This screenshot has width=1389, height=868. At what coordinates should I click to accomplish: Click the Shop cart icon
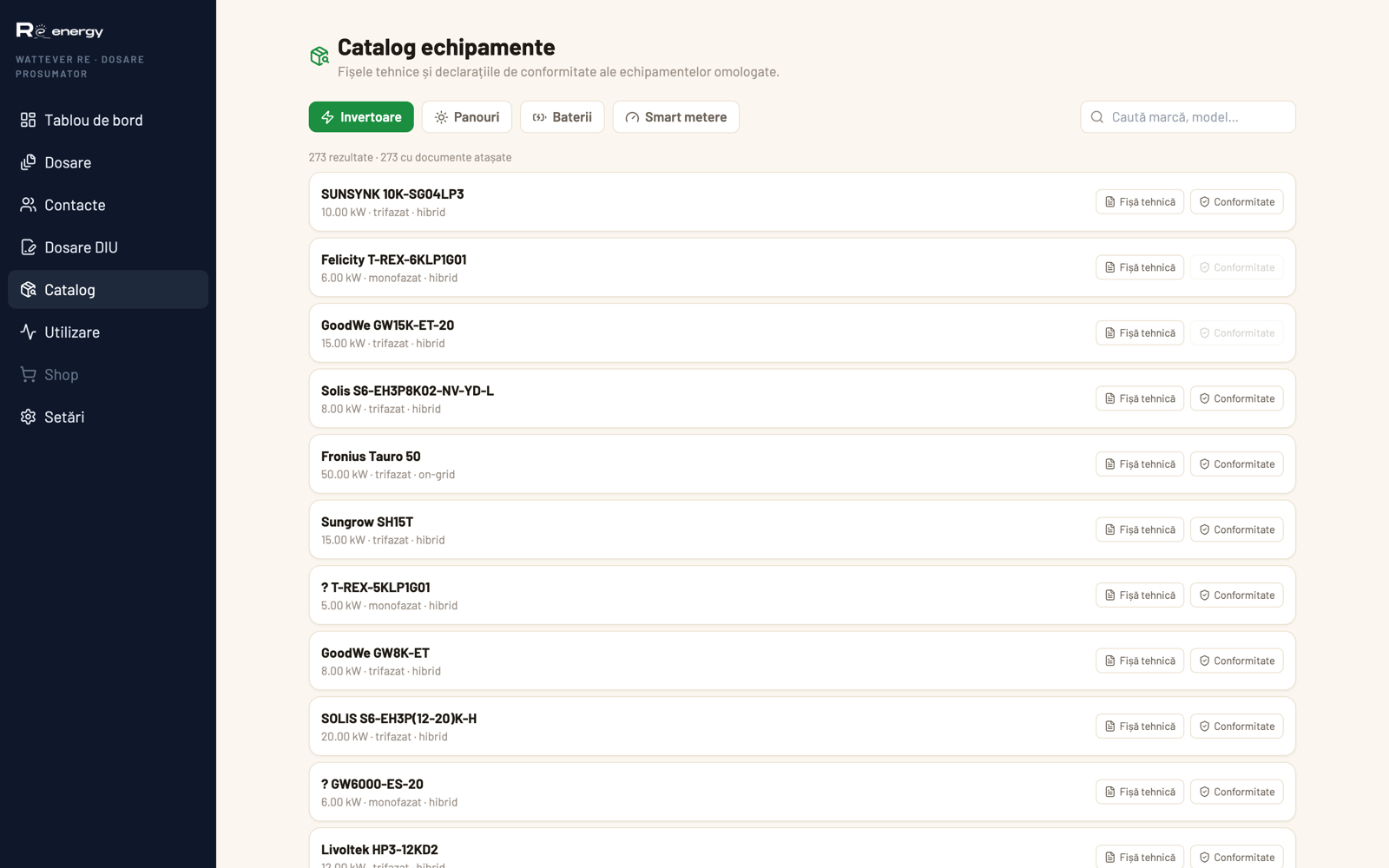(x=29, y=375)
